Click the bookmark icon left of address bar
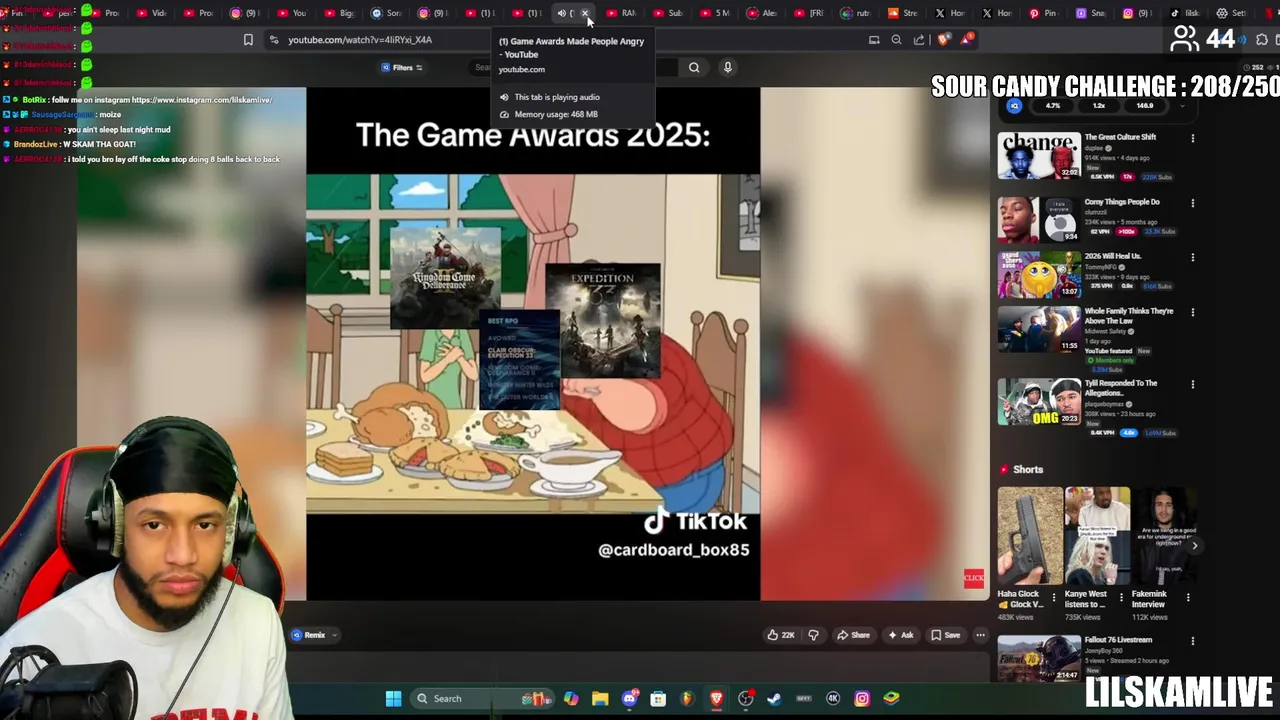Viewport: 1280px width, 720px height. (x=248, y=40)
